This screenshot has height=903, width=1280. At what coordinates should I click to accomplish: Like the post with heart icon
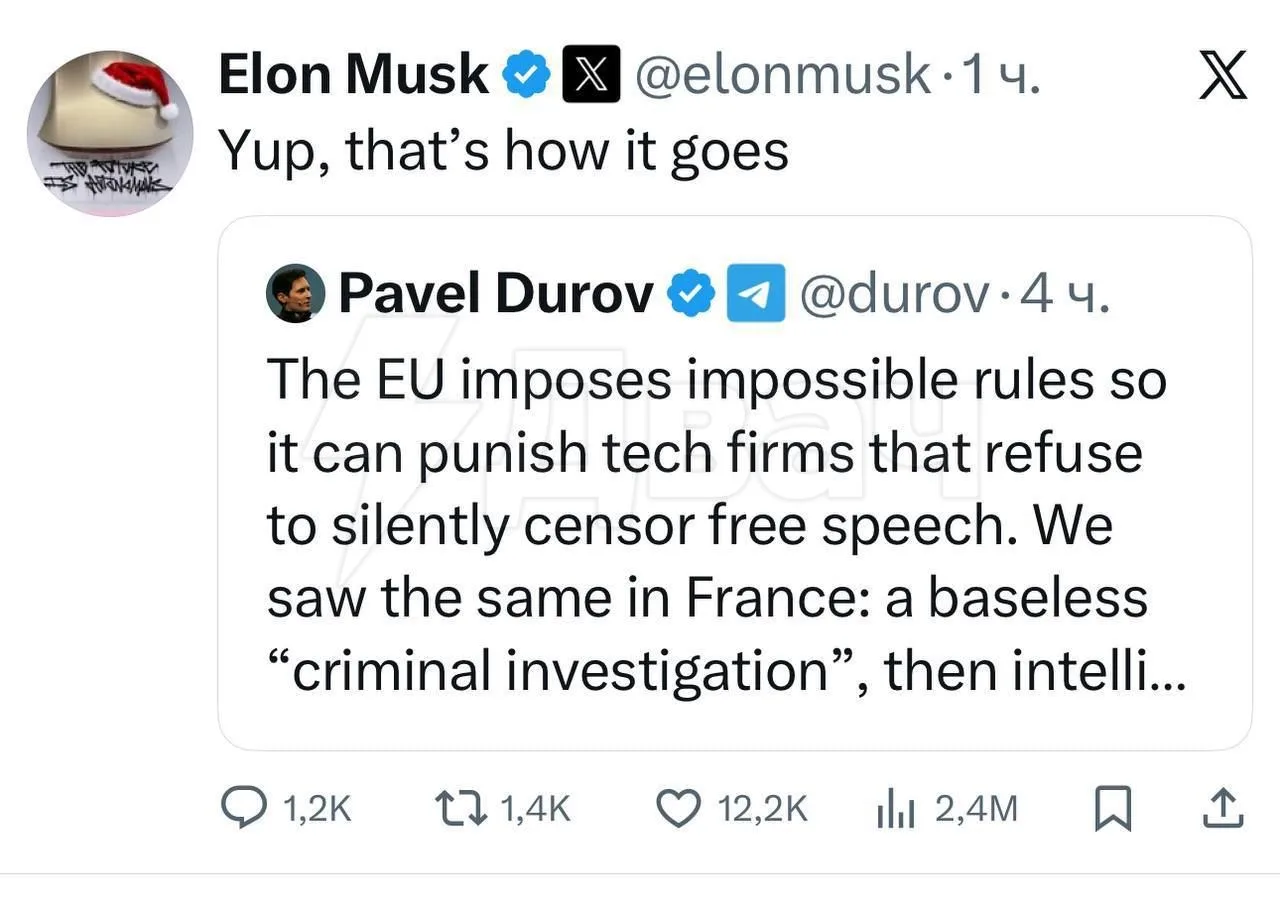tap(677, 809)
